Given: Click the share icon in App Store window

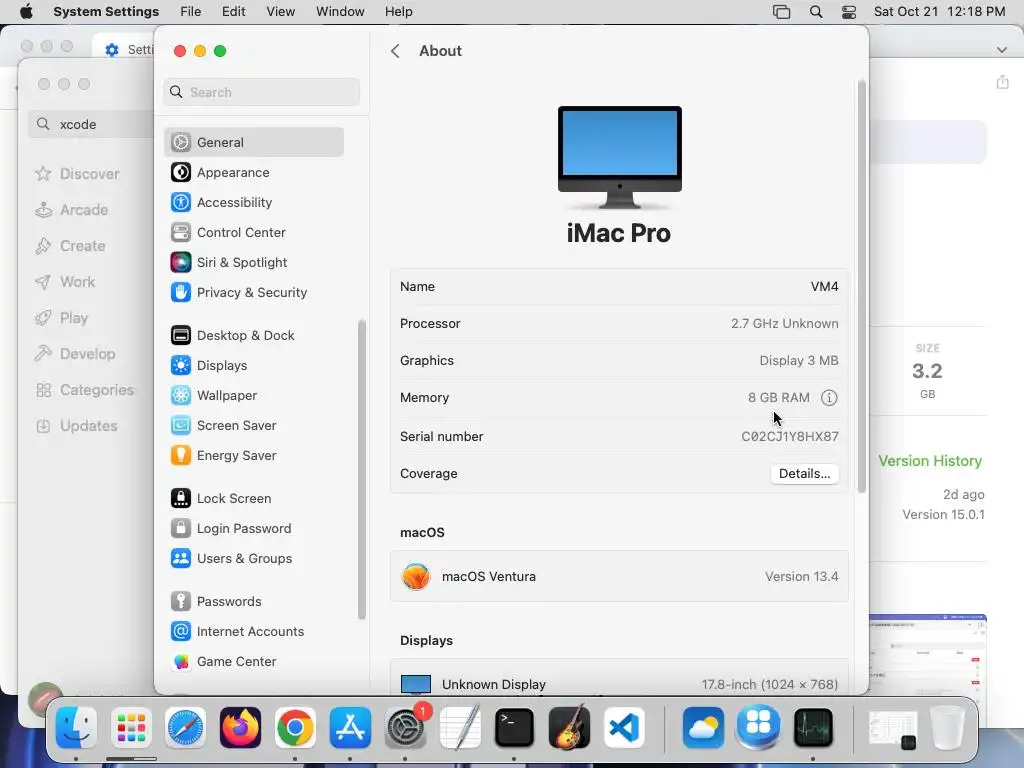Looking at the screenshot, I should (1002, 82).
